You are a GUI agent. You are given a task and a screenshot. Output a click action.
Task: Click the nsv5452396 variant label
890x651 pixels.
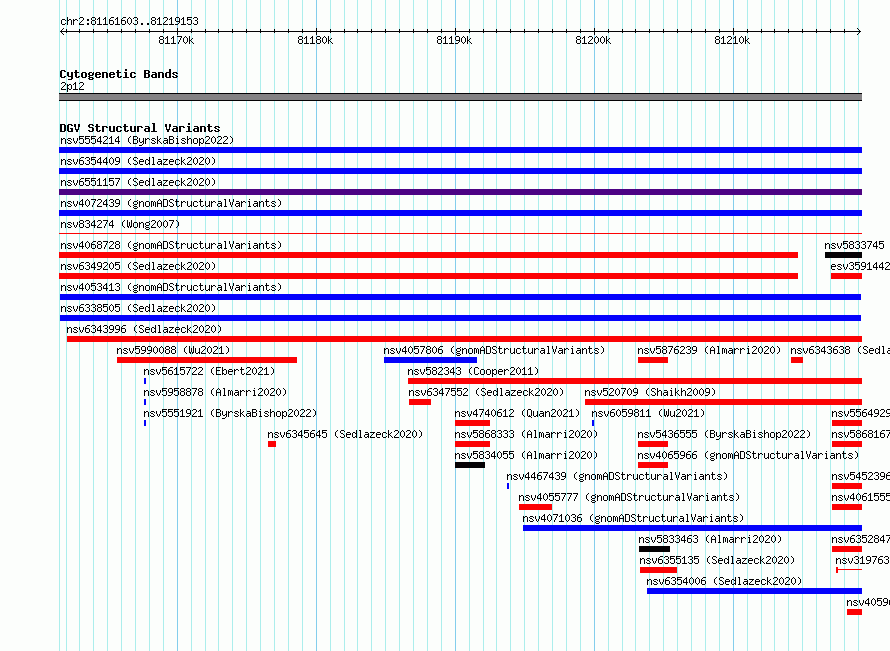[x=860, y=476]
